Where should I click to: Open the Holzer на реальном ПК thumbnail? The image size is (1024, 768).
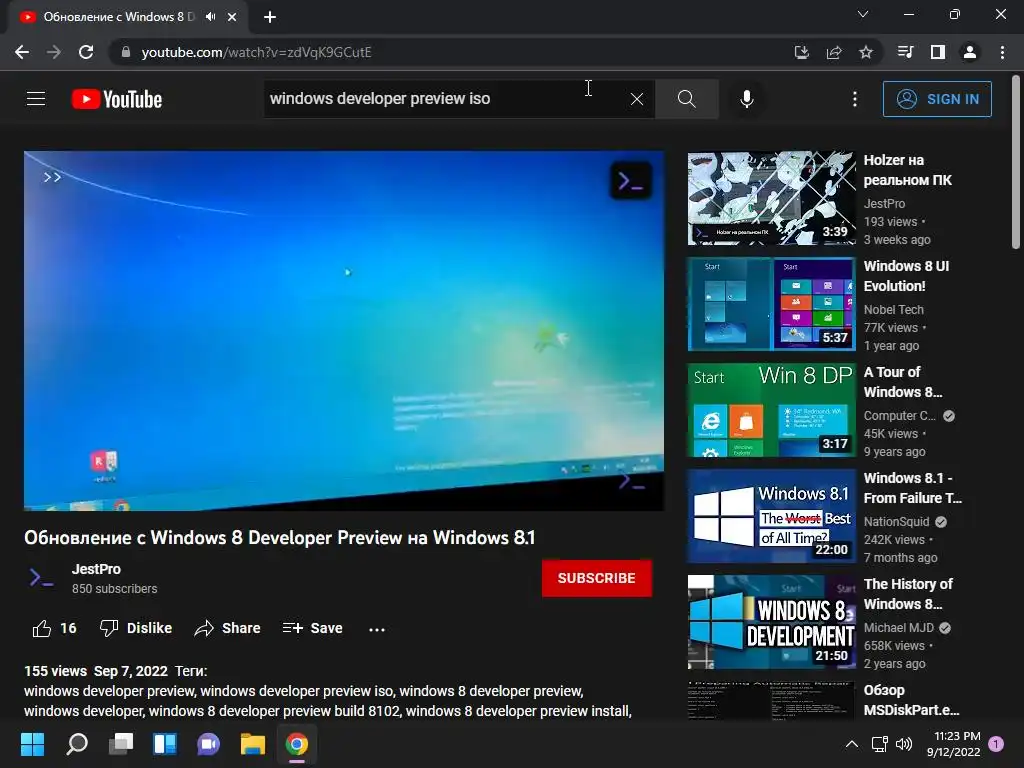pyautogui.click(x=771, y=198)
